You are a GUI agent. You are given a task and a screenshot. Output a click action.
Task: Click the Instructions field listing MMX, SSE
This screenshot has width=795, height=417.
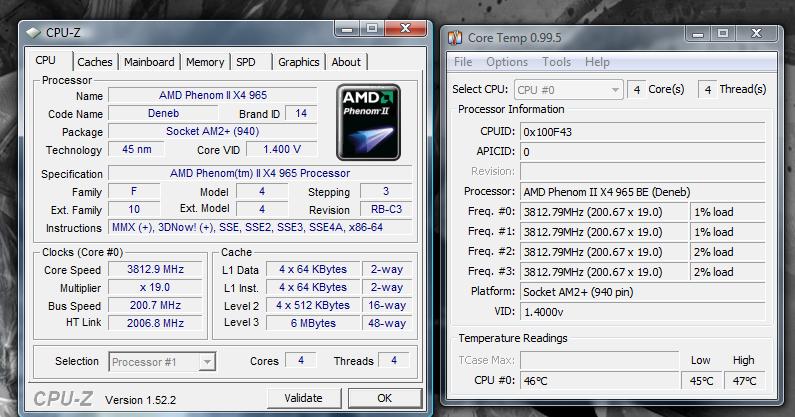coord(260,227)
